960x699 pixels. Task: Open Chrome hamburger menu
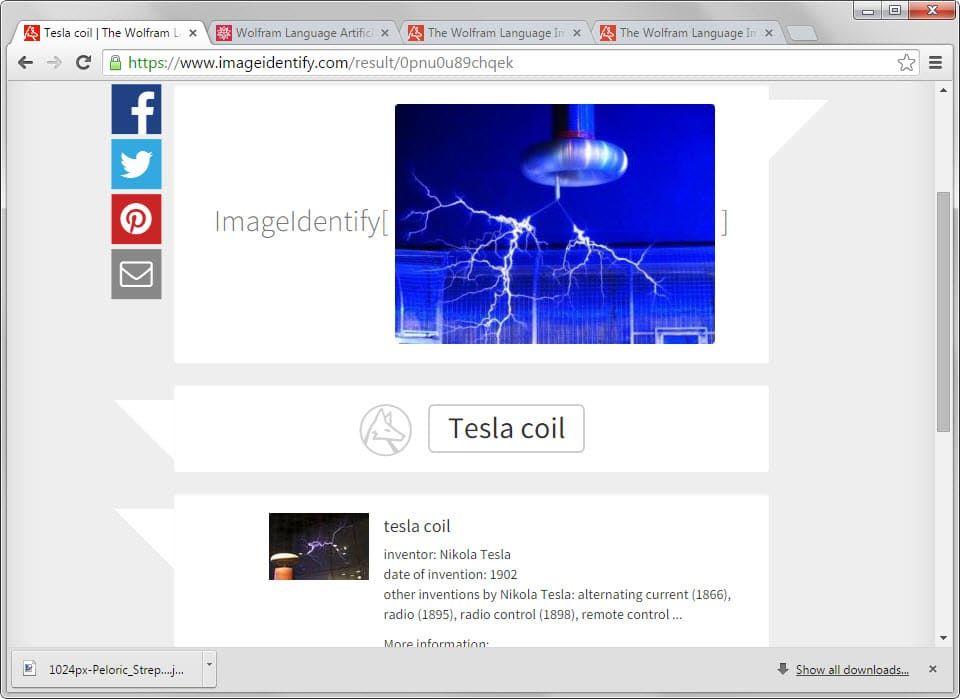tap(935, 62)
